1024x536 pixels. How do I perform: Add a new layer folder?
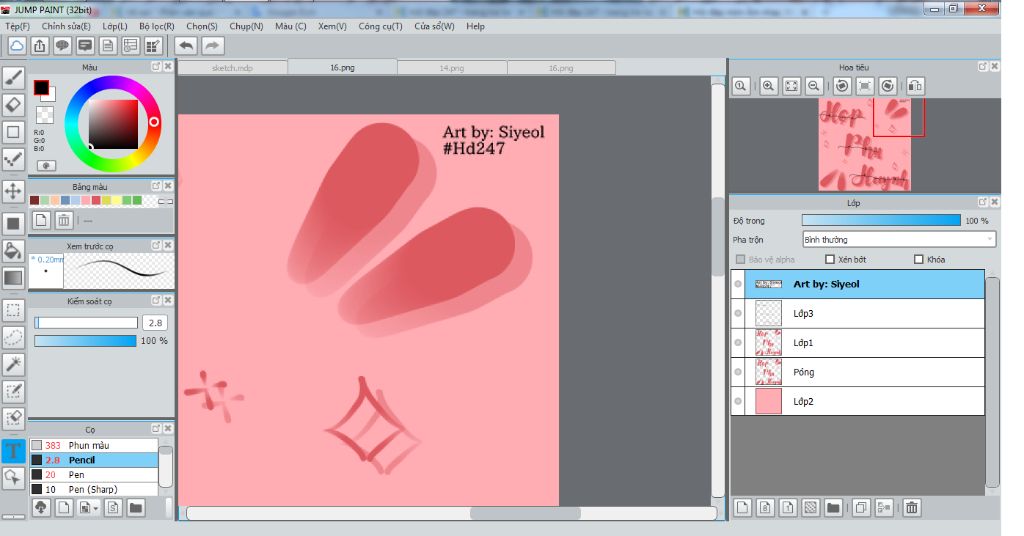pos(833,507)
